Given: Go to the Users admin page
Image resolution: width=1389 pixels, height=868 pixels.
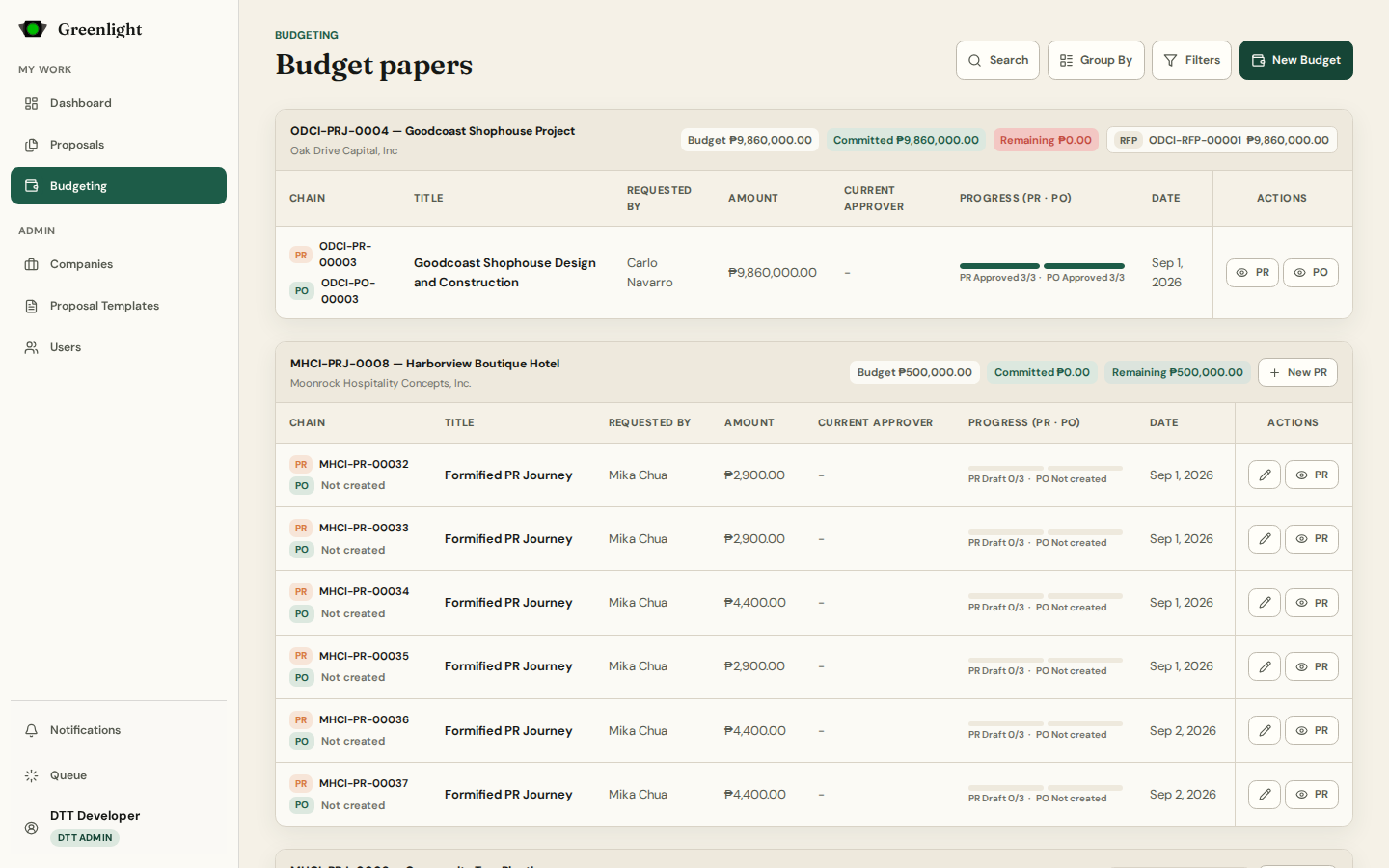Looking at the screenshot, I should click(119, 347).
